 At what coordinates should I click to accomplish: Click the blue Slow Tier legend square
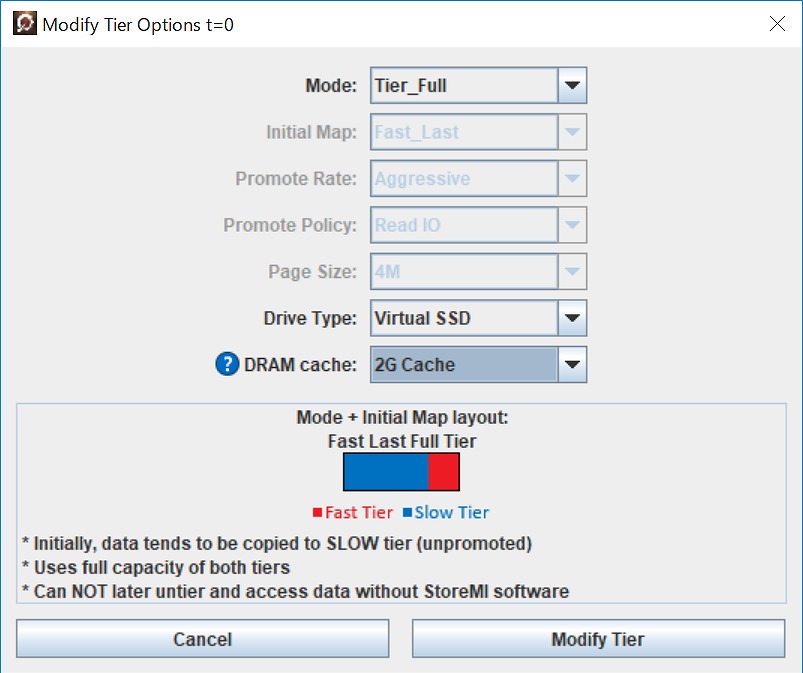coord(408,512)
